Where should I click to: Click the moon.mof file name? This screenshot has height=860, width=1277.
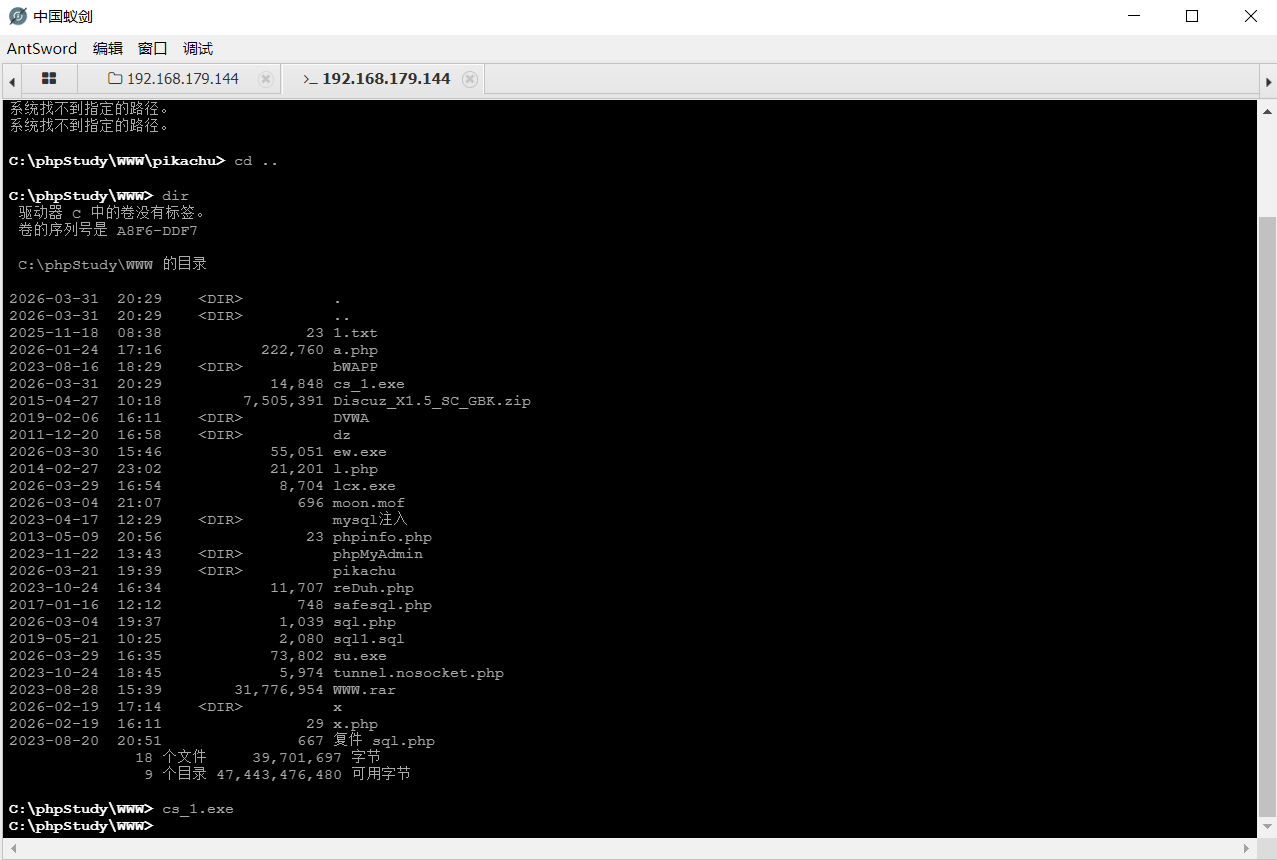(x=369, y=503)
